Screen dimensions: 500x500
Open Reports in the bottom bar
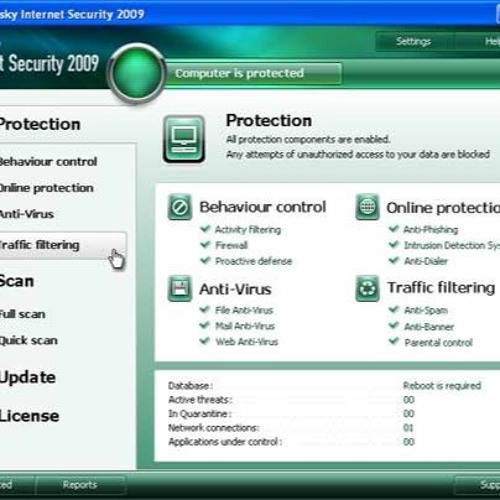tap(80, 485)
